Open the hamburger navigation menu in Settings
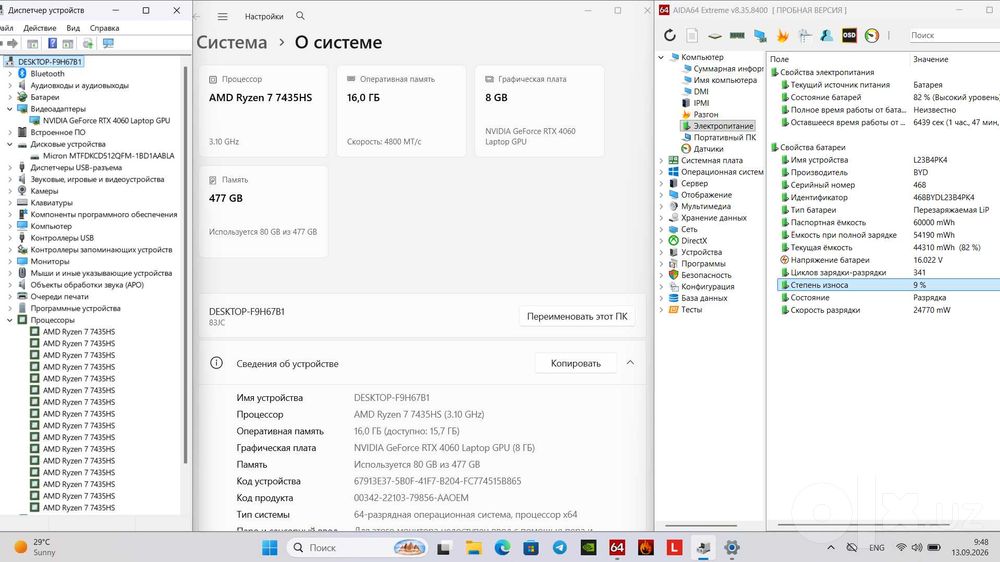 click(222, 17)
